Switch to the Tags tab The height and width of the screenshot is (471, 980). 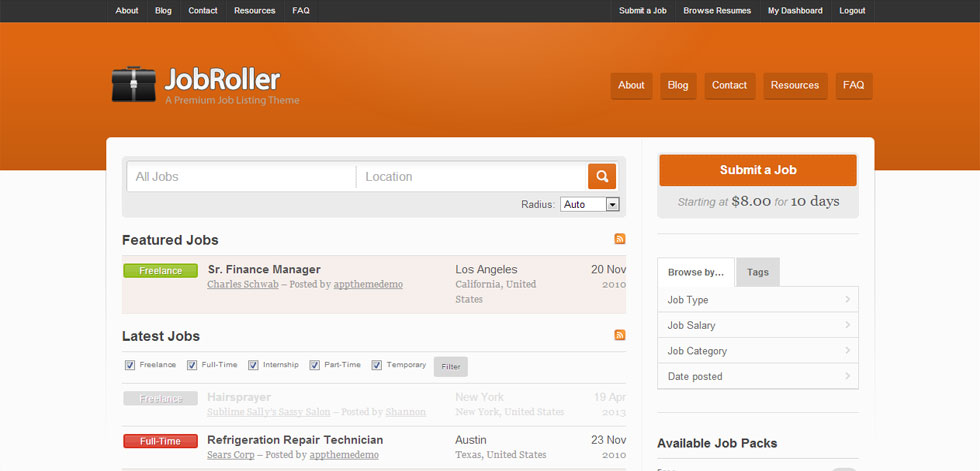click(x=758, y=272)
